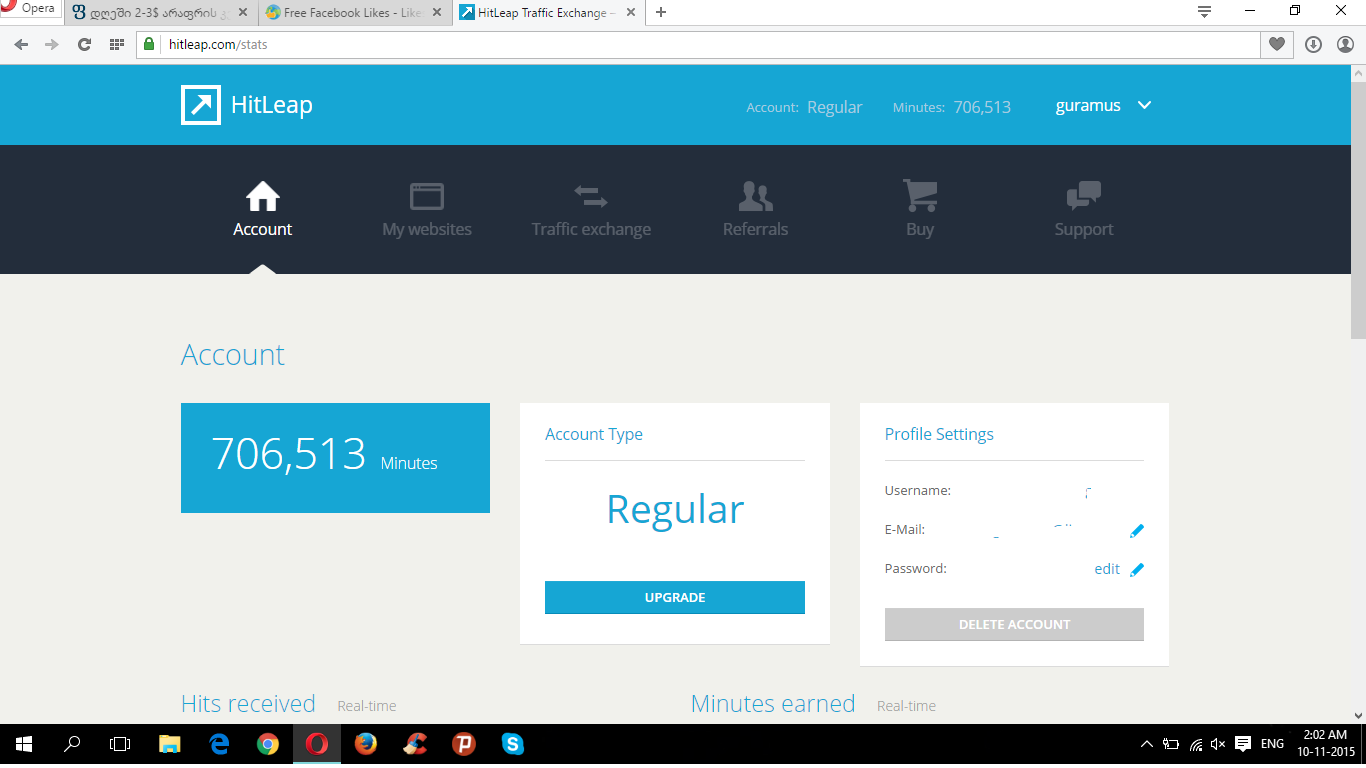Screen dimensions: 1366x768
Task: Close the Free Facebook Likes tab
Action: point(436,13)
